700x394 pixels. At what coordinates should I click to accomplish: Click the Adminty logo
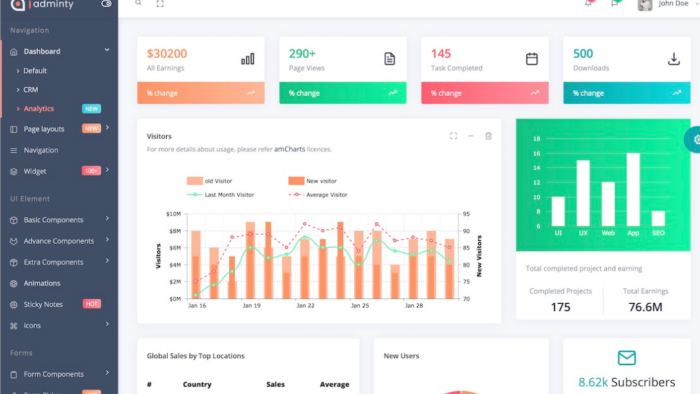pyautogui.click(x=42, y=4)
